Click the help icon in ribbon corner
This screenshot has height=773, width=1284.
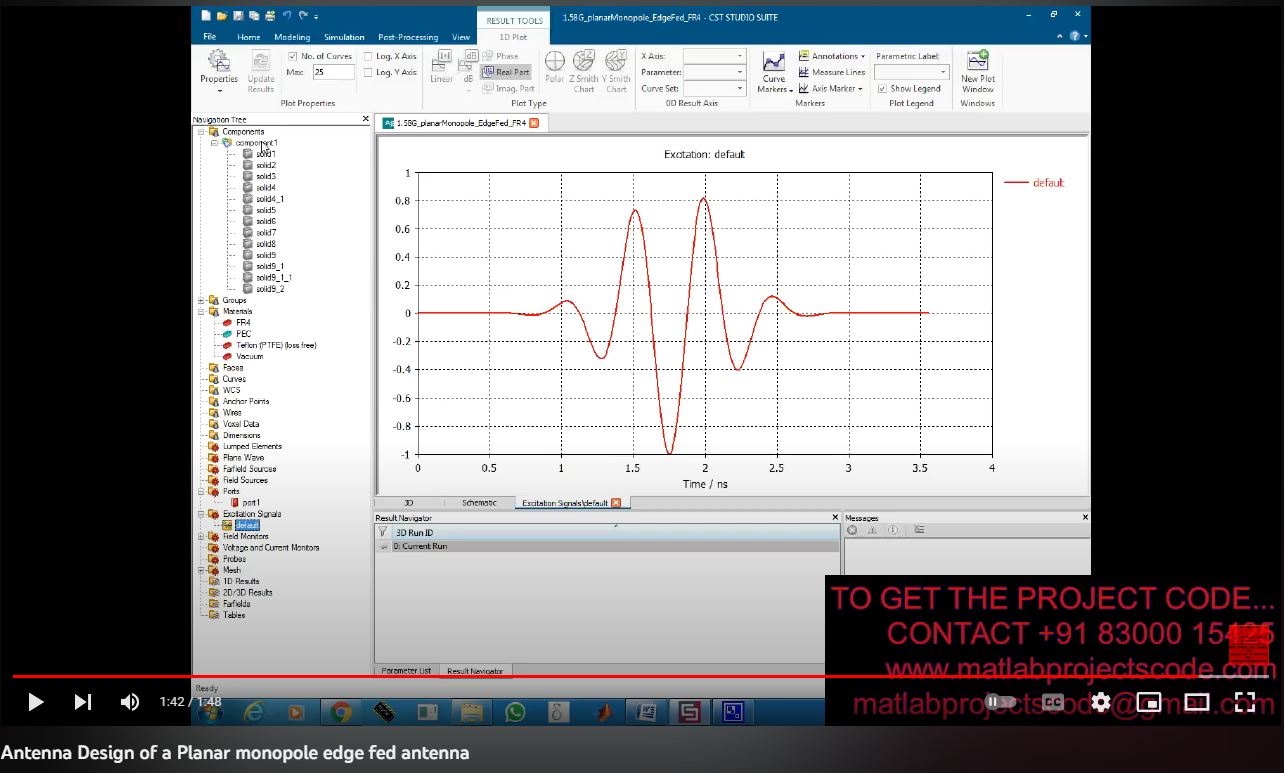1075,36
